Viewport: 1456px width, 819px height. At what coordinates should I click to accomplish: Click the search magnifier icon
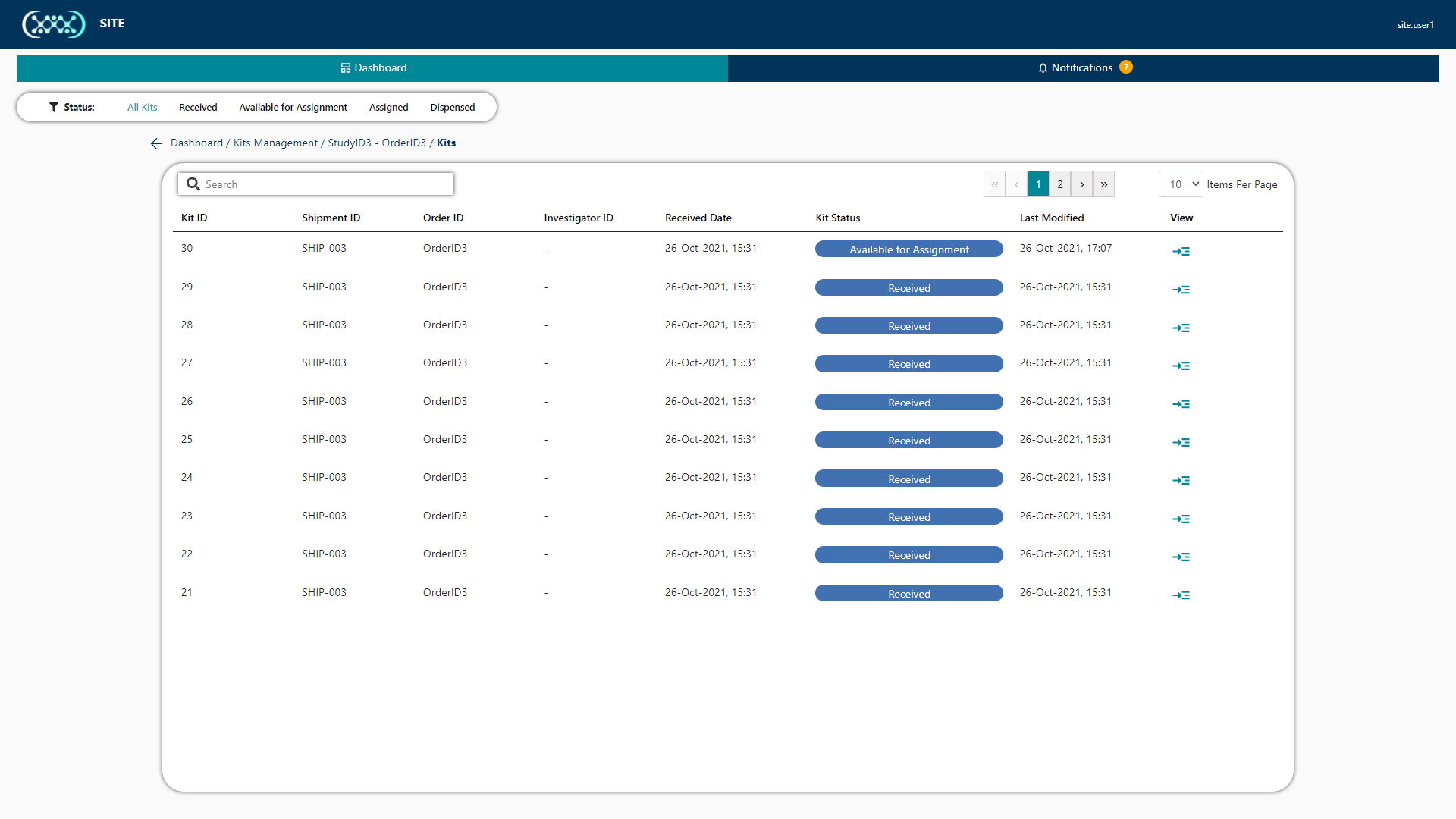(x=193, y=184)
